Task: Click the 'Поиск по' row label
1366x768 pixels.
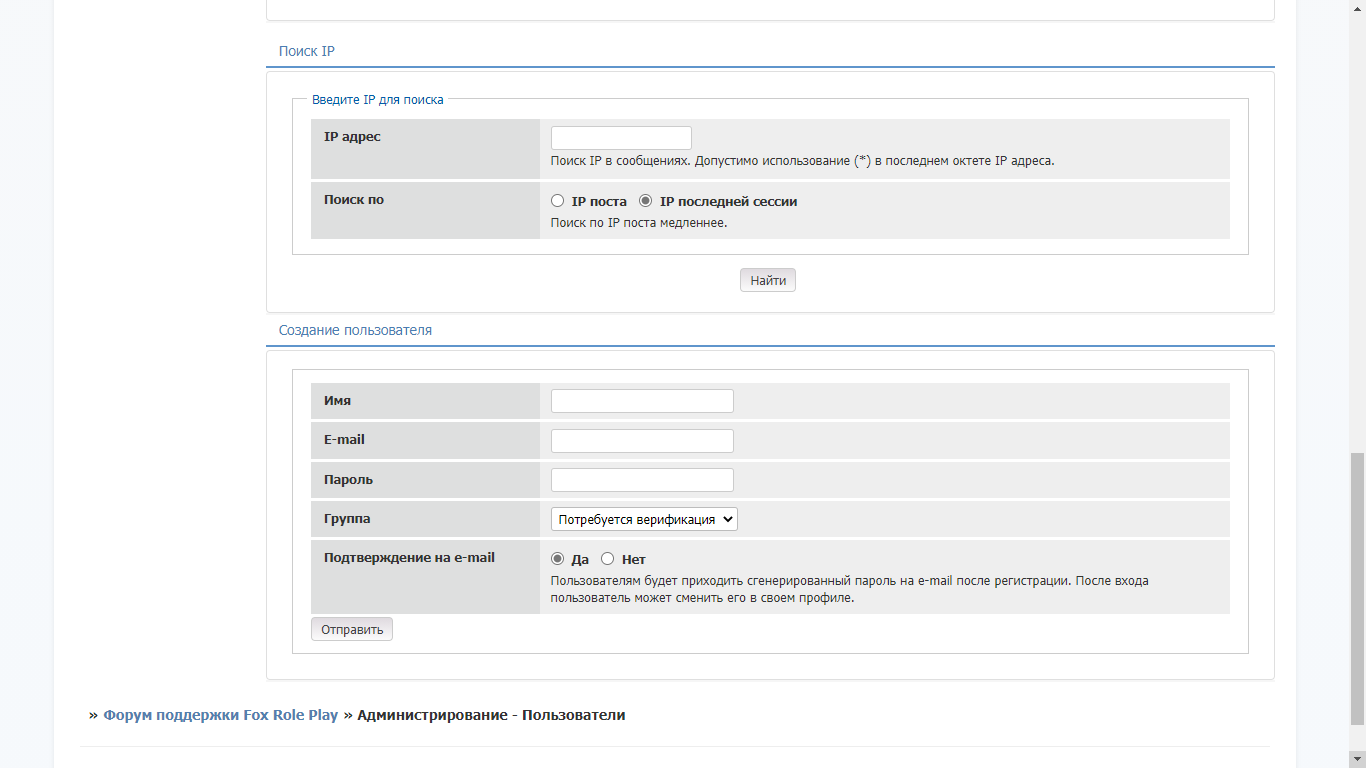Action: coord(354,200)
